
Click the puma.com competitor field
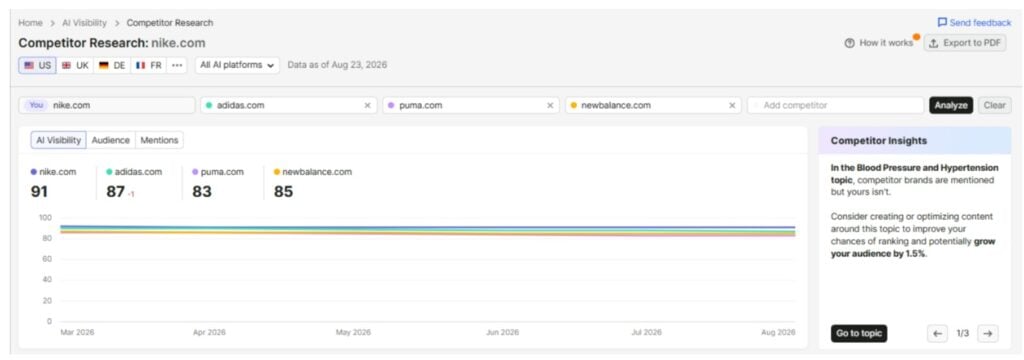click(x=471, y=105)
